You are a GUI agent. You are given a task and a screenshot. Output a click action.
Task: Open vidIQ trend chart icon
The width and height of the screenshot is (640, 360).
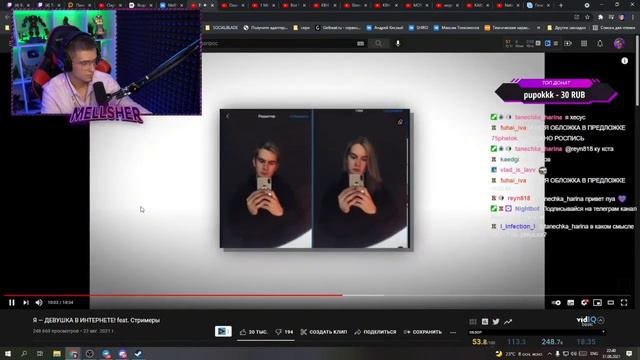tap(507, 322)
